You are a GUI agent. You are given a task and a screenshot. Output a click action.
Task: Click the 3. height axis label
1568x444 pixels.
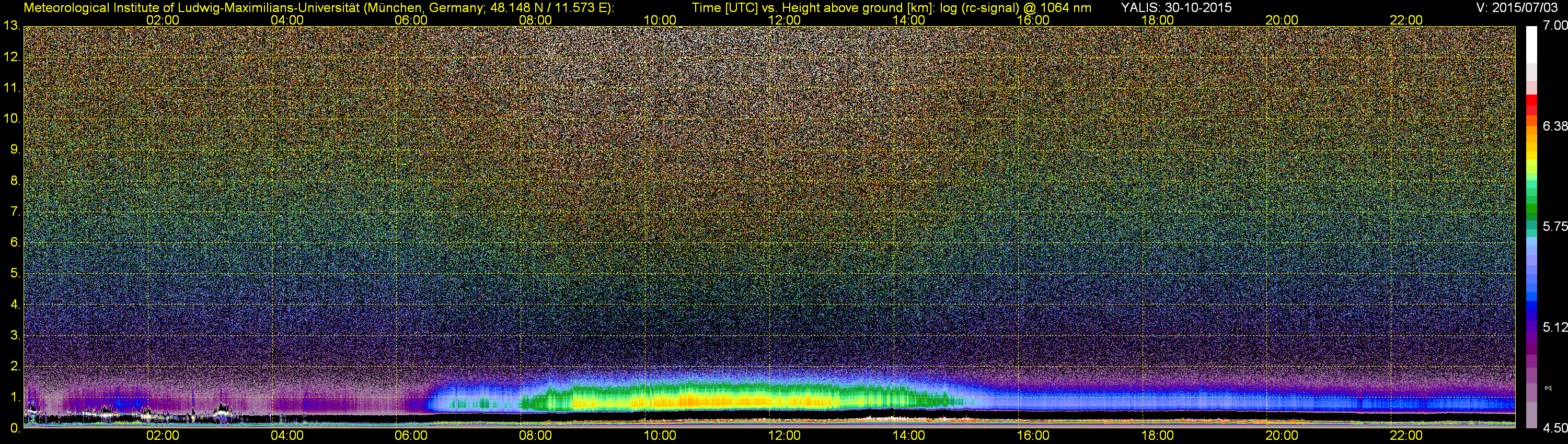coord(15,335)
